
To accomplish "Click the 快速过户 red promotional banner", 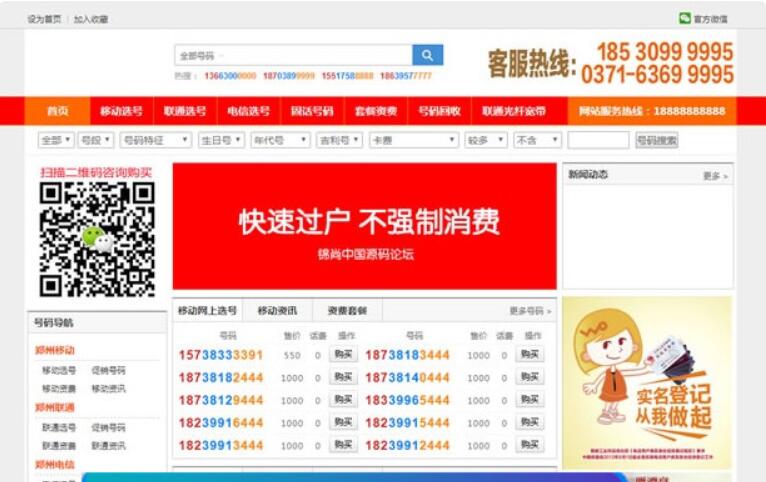I will pos(364,227).
